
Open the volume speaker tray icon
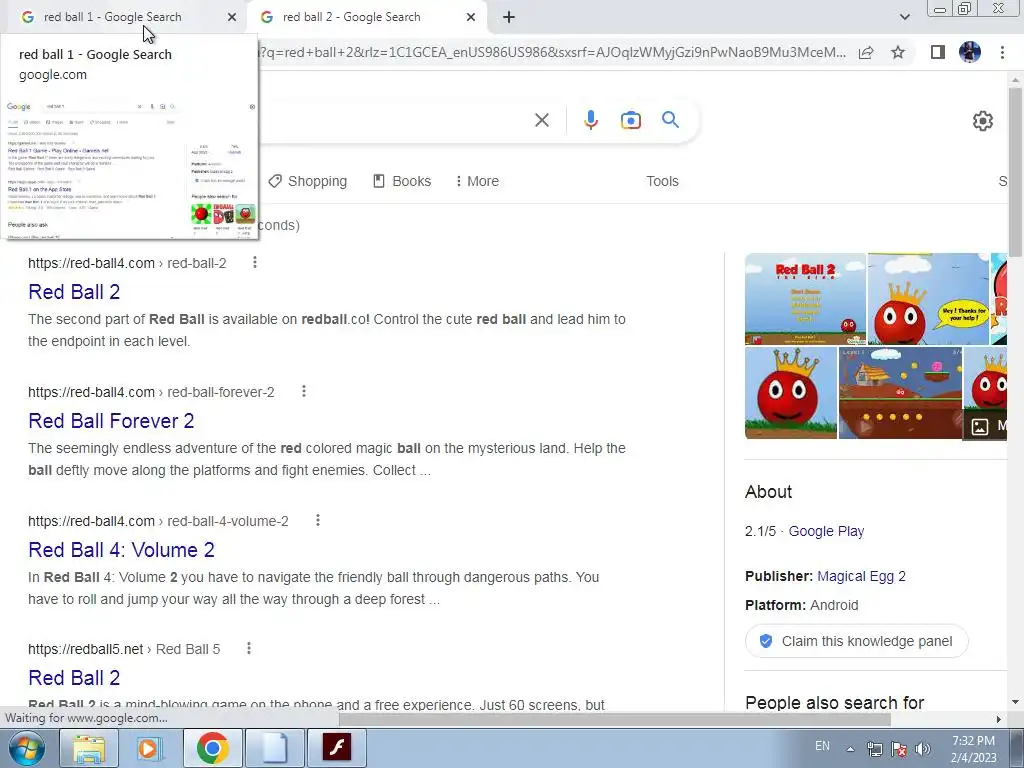pos(922,748)
